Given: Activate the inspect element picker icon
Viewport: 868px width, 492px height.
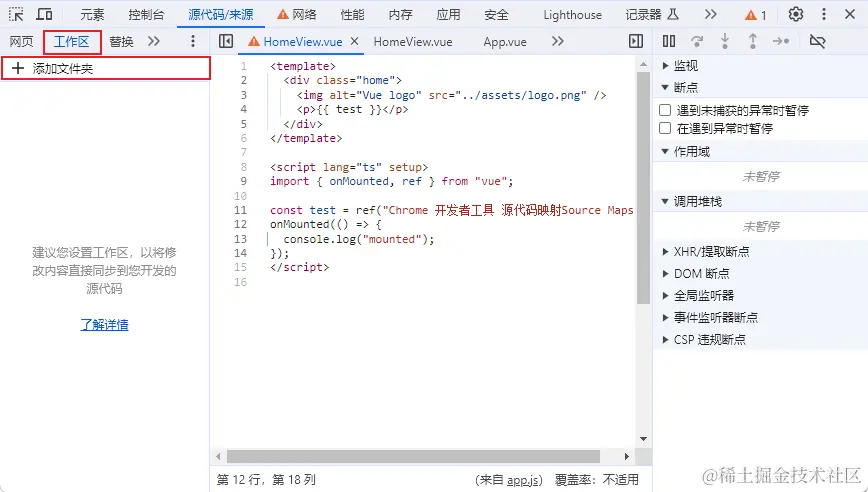Looking at the screenshot, I should 16,14.
